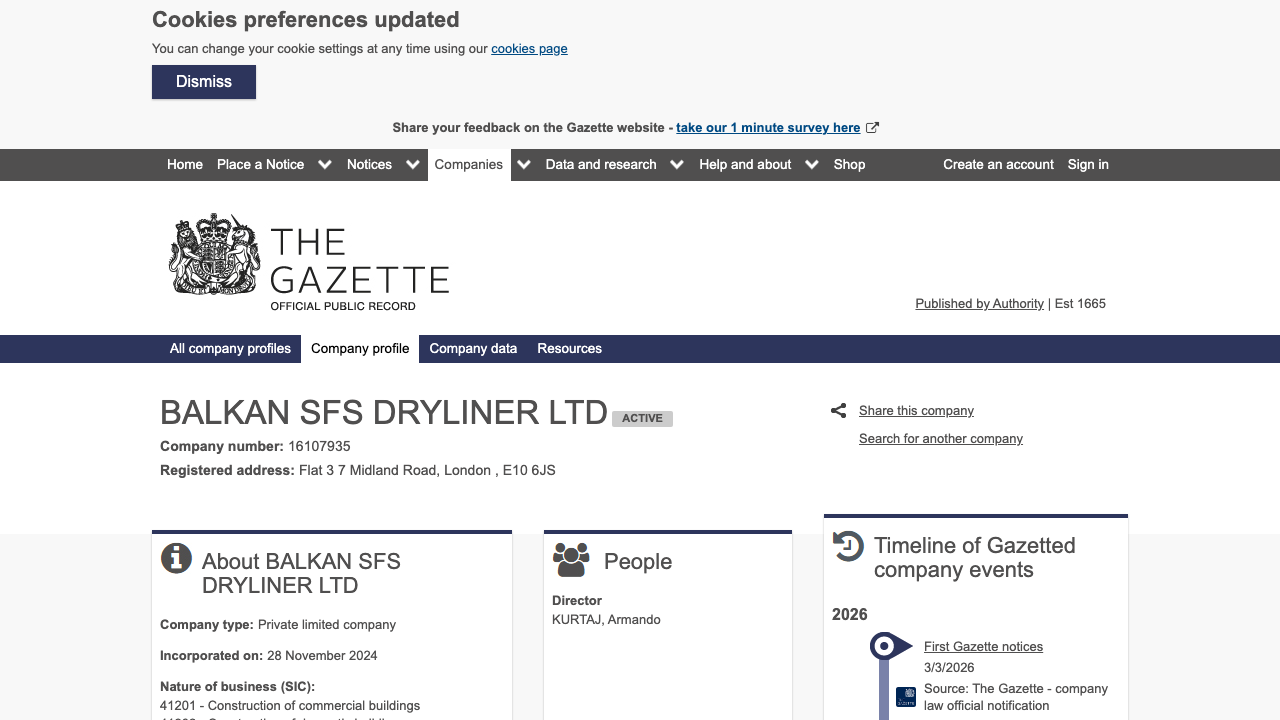Click the Timeline history clock icon
The width and height of the screenshot is (1280, 720).
tap(847, 546)
